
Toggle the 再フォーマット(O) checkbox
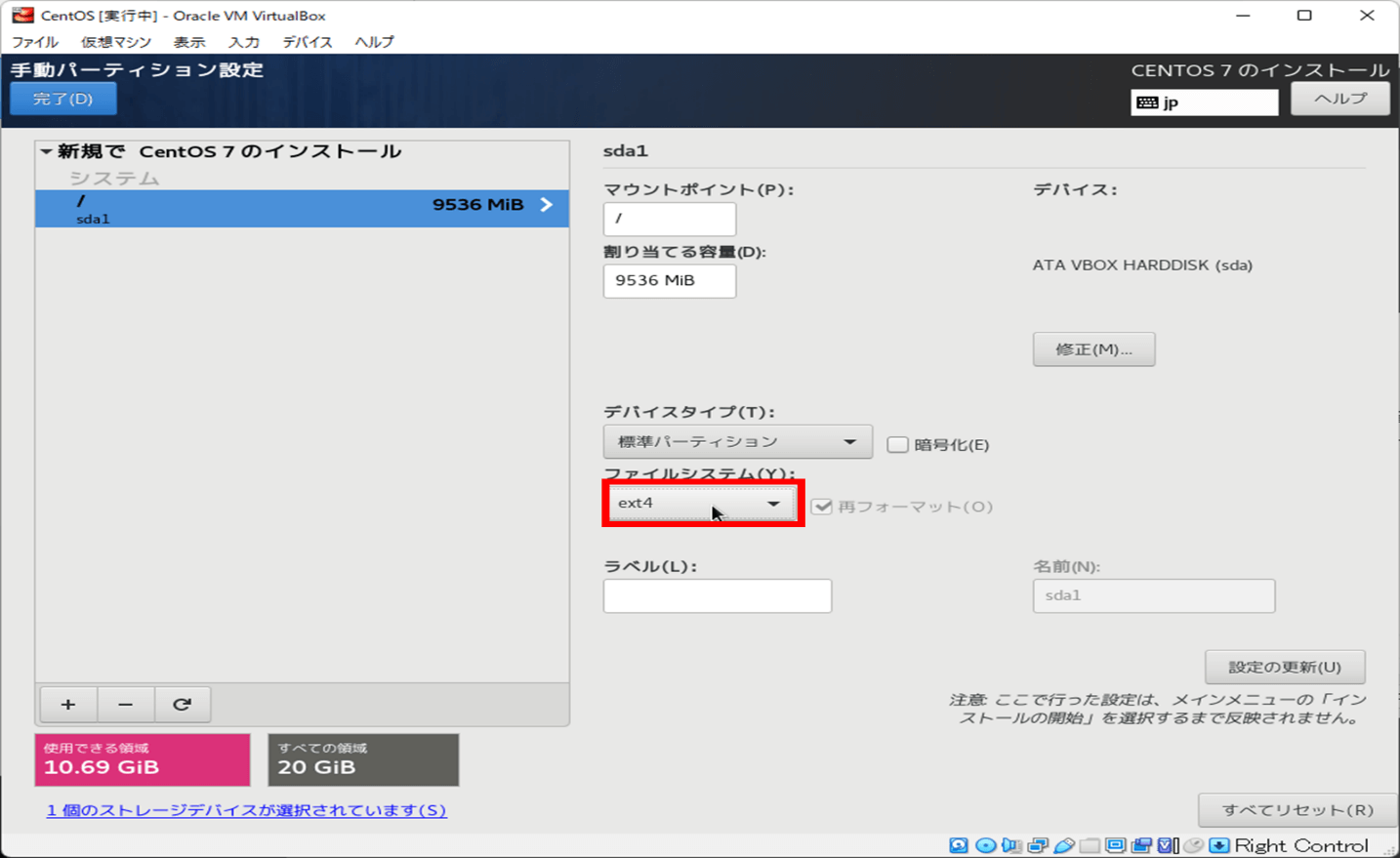click(822, 507)
